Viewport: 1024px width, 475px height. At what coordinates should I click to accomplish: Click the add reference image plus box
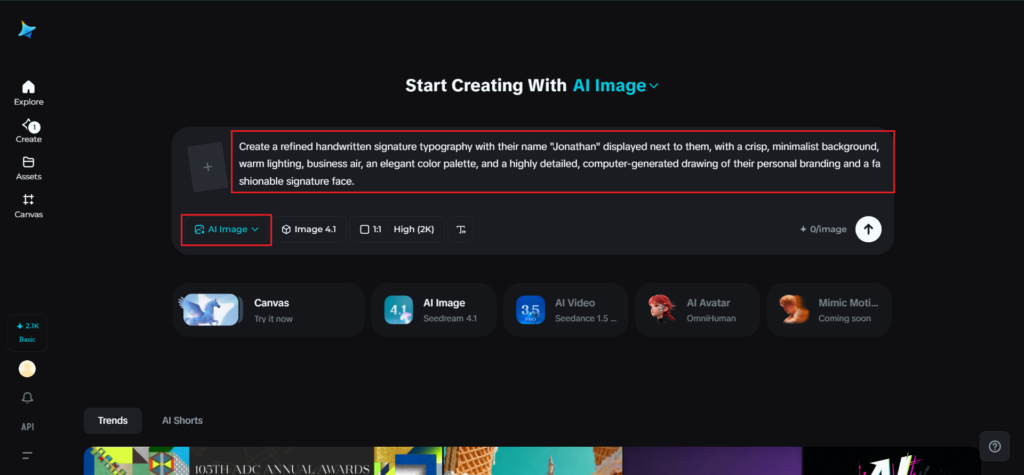208,167
